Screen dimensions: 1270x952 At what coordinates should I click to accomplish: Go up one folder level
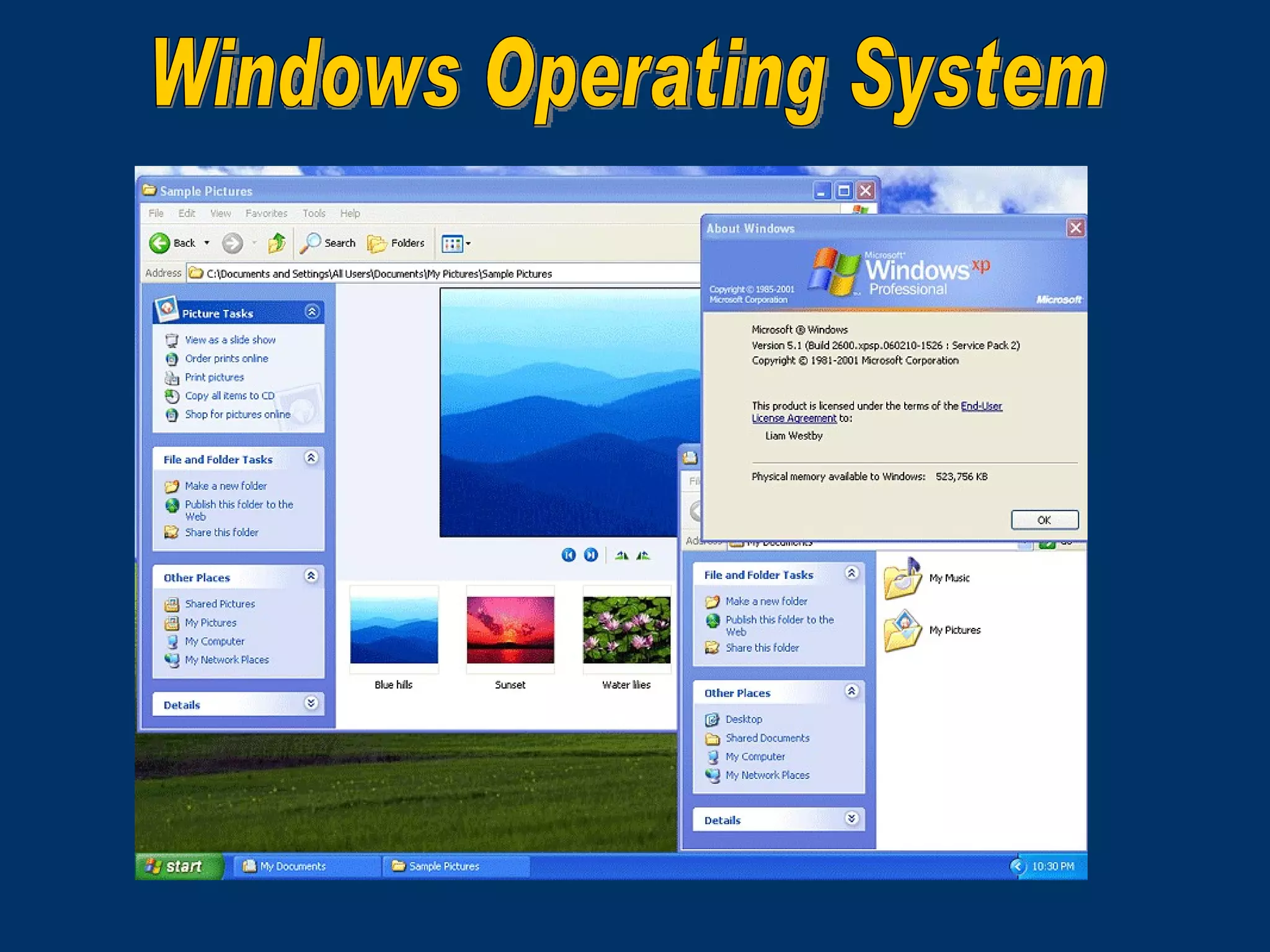(x=277, y=243)
